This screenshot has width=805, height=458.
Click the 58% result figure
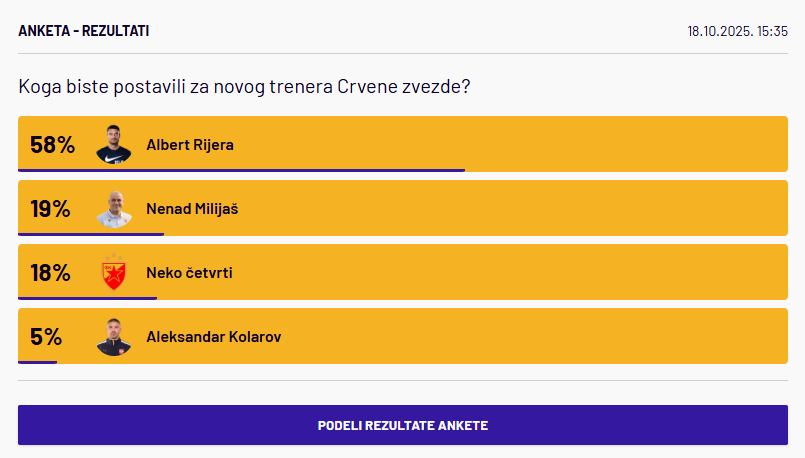52,145
